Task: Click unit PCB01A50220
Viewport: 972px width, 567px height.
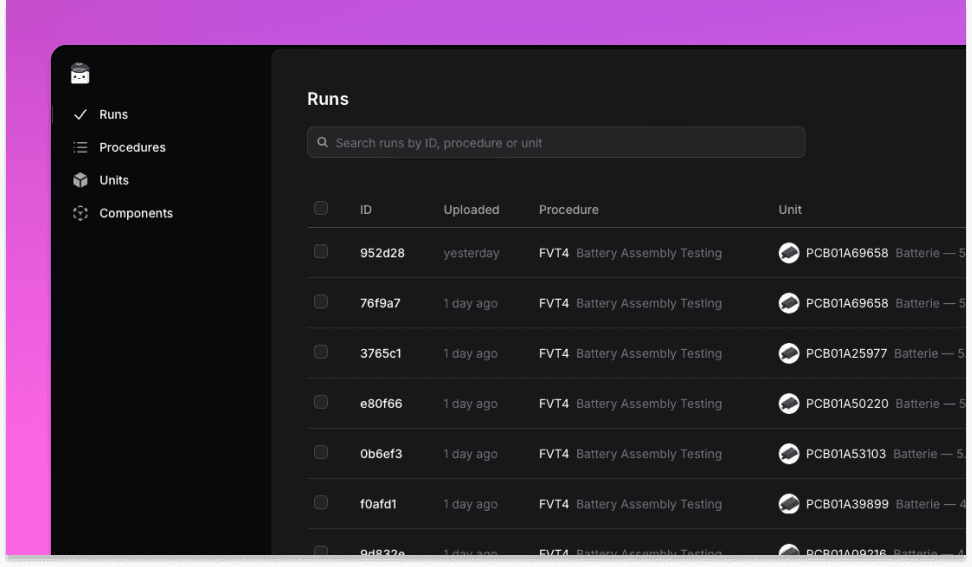Action: tap(847, 403)
